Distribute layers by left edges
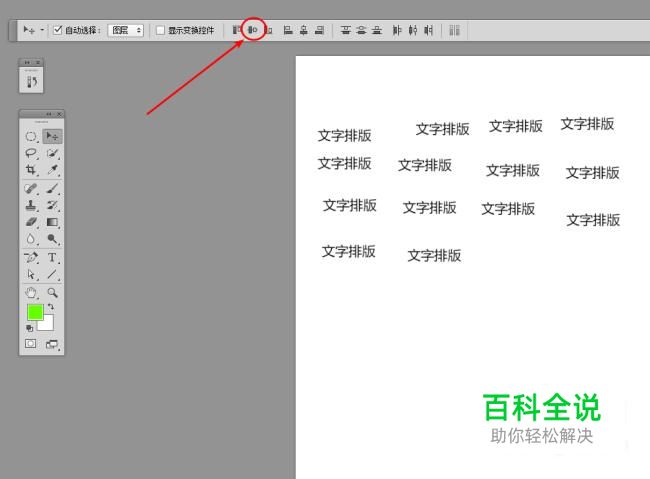650x479 pixels. pos(397,30)
